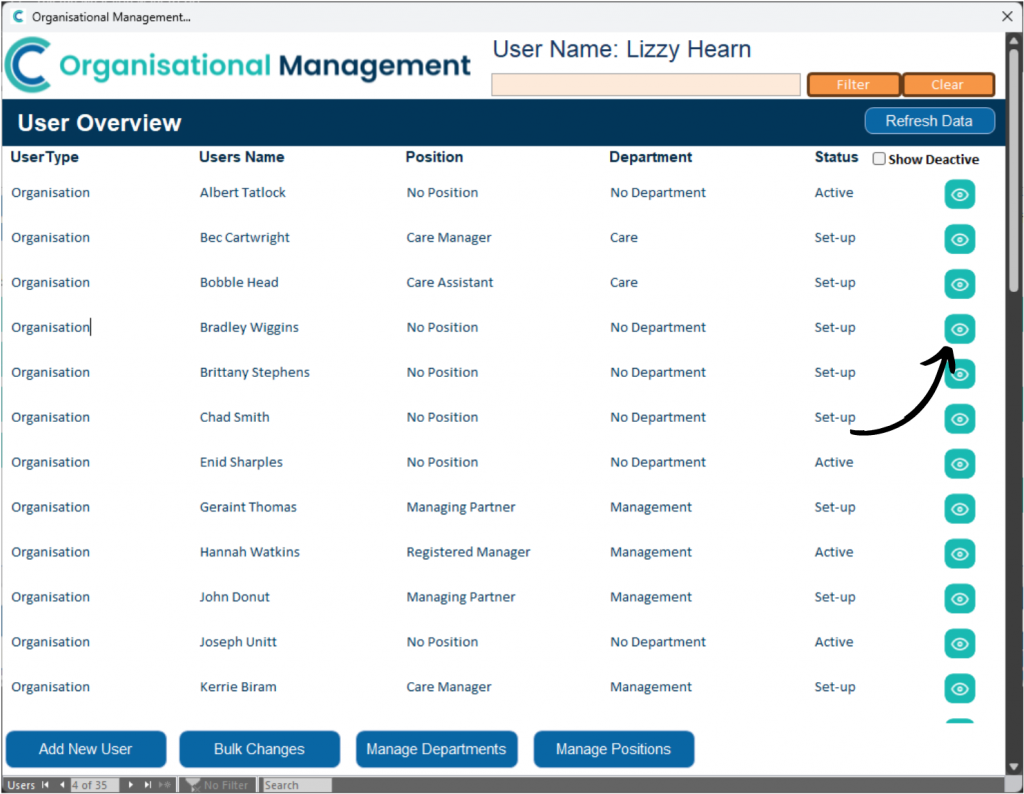1024x794 pixels.
Task: Jump to last record in navigation bar
Action: (148, 785)
